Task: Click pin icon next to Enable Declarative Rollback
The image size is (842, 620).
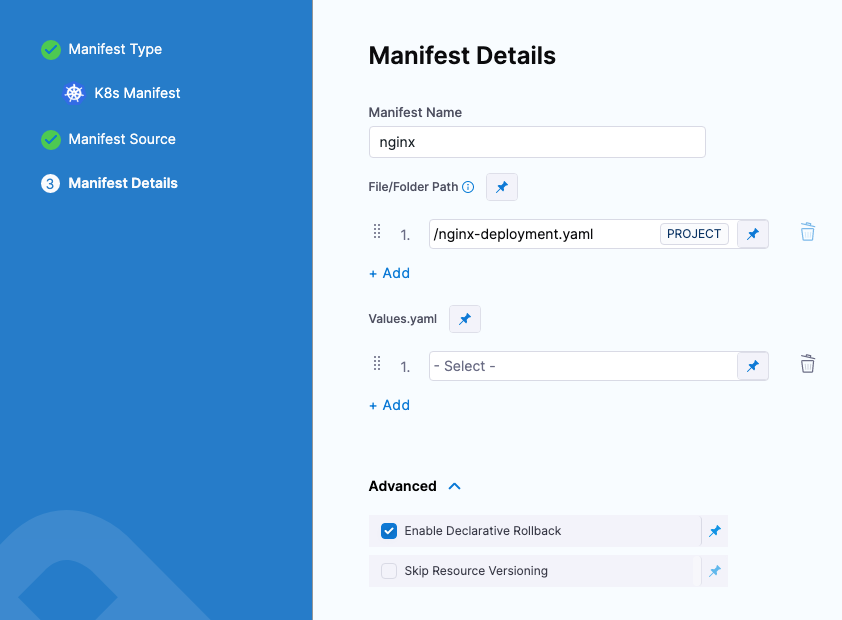Action: tap(714, 531)
